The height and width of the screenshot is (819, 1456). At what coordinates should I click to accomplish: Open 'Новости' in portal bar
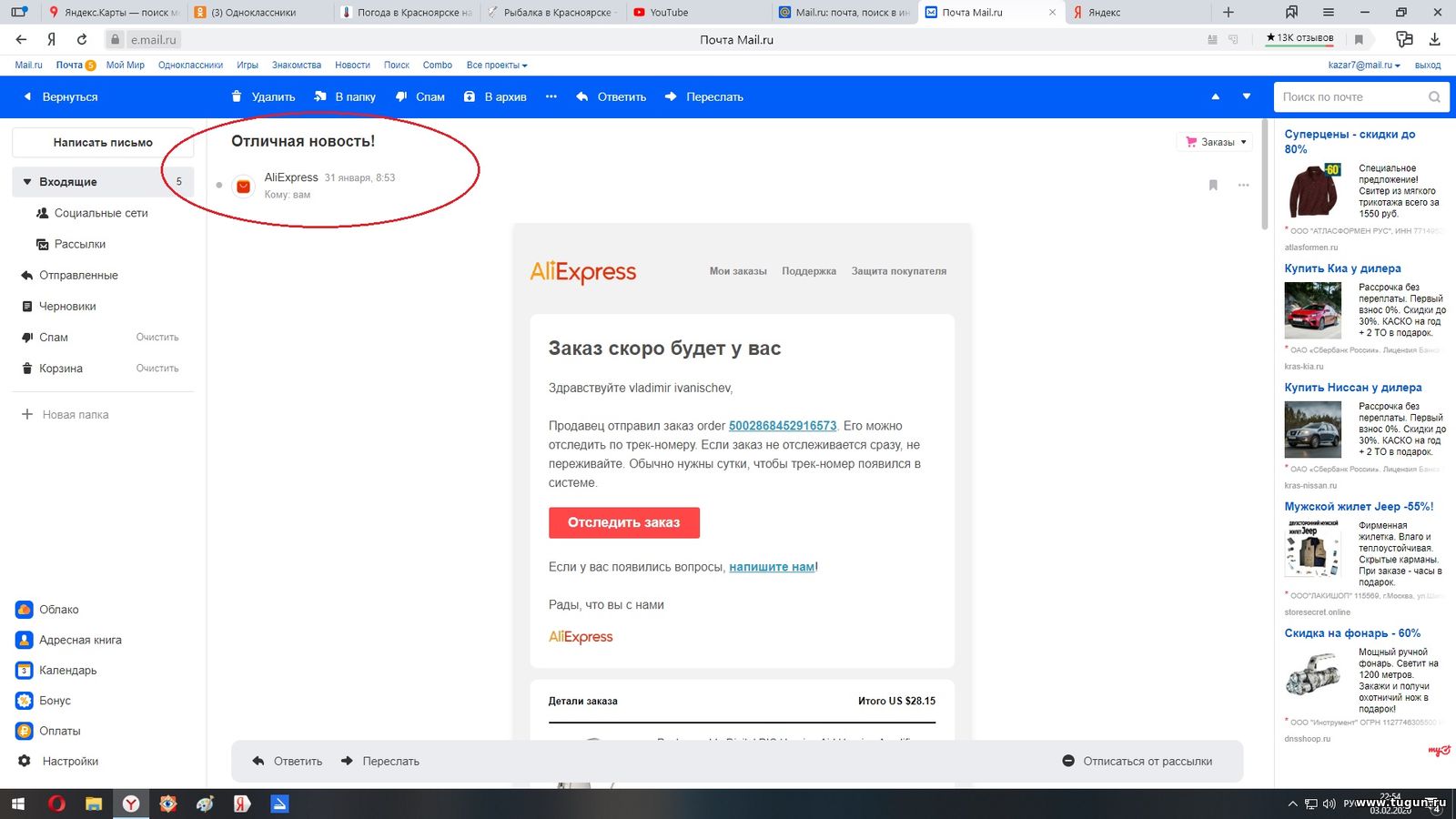click(352, 66)
